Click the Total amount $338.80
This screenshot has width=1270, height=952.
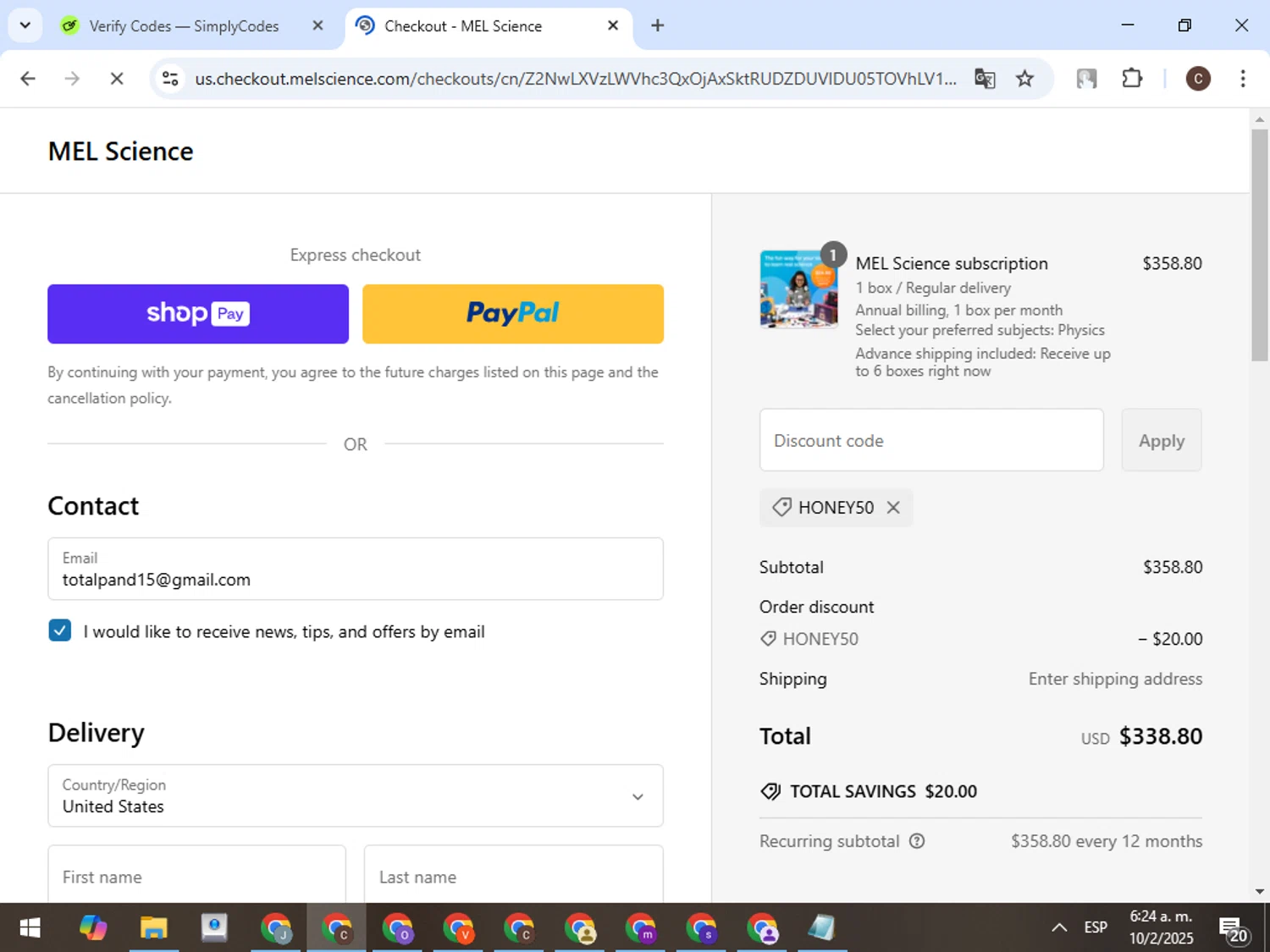(1161, 736)
